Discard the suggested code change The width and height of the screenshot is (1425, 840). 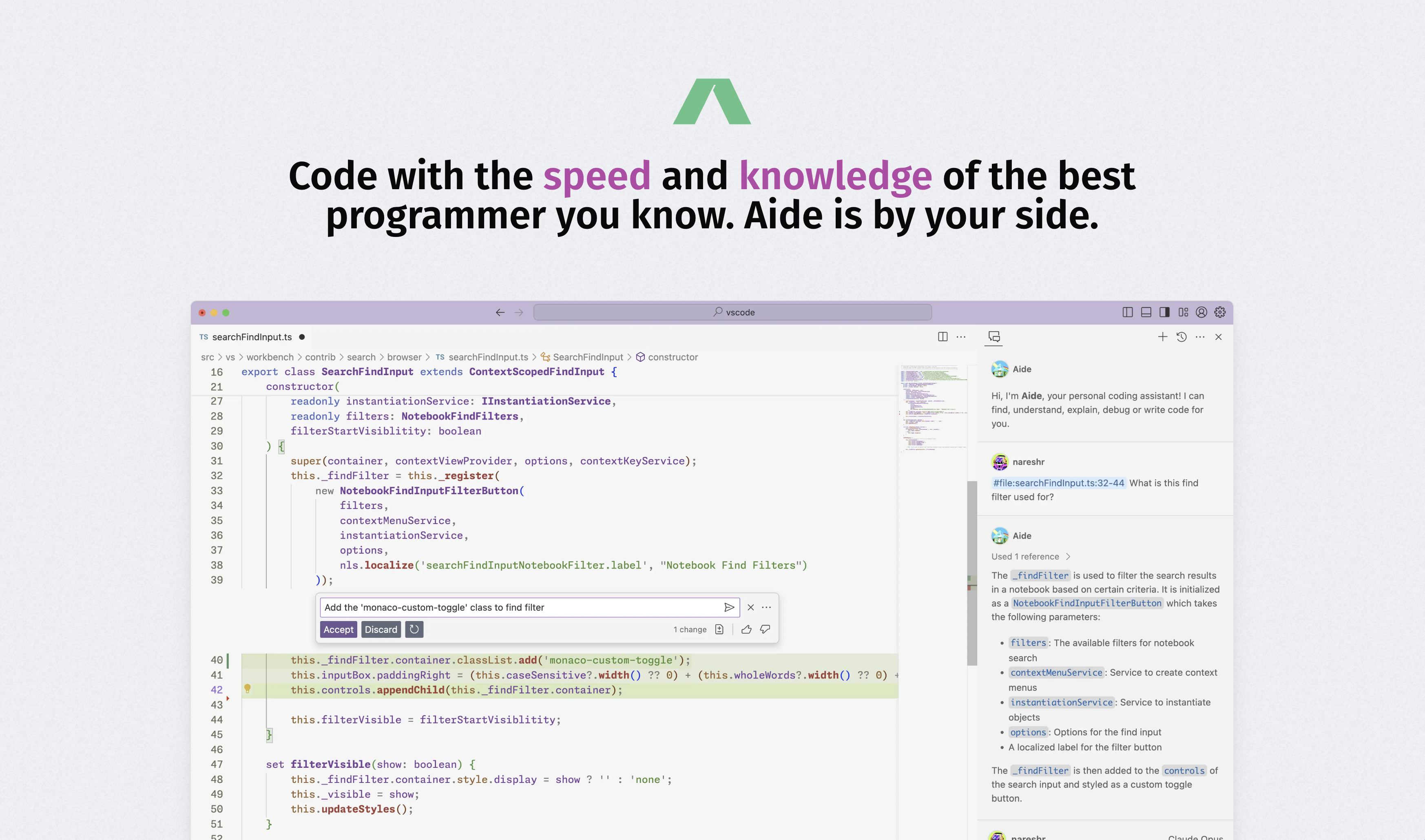[381, 630]
